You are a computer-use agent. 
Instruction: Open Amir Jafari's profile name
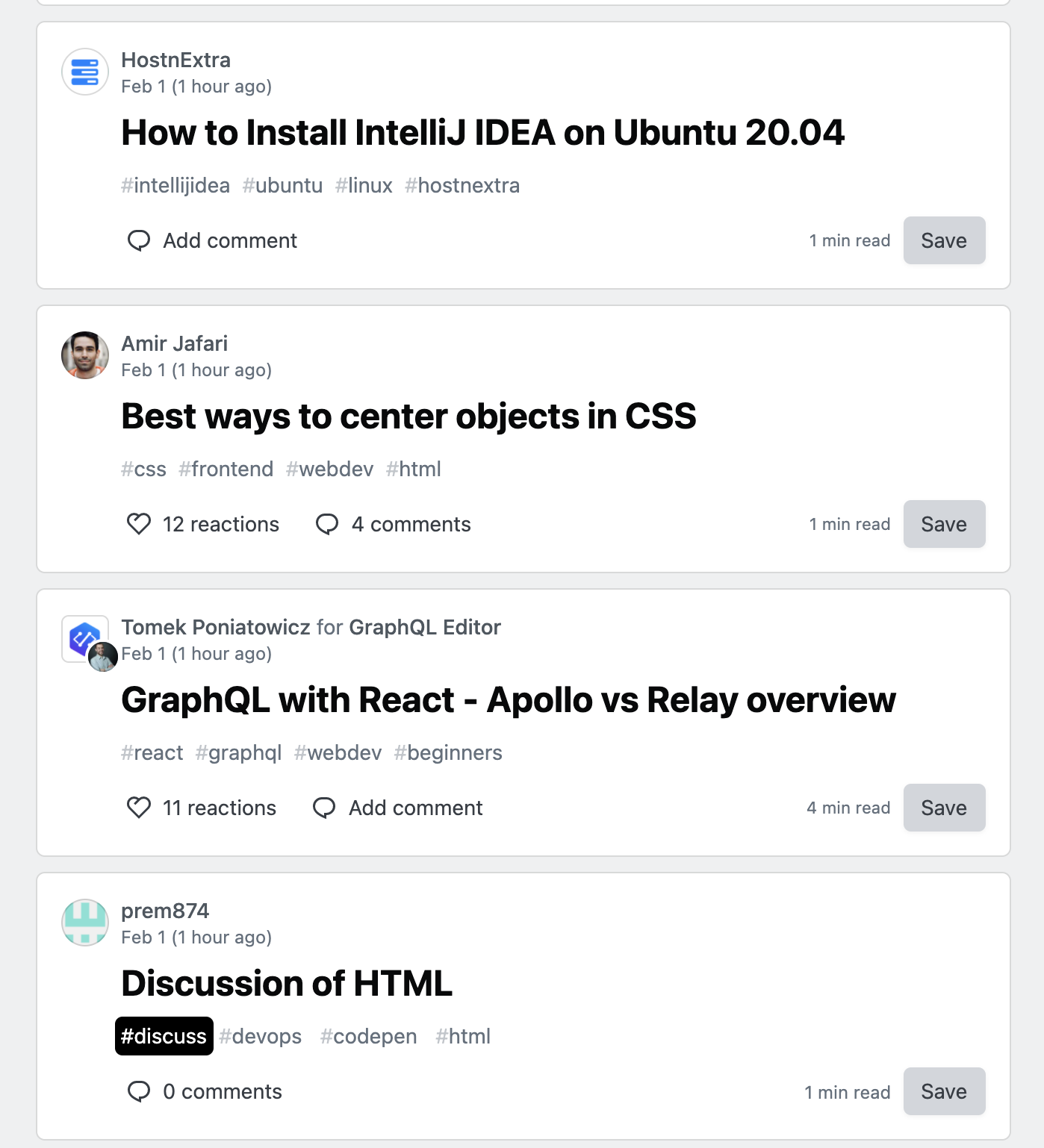click(175, 343)
